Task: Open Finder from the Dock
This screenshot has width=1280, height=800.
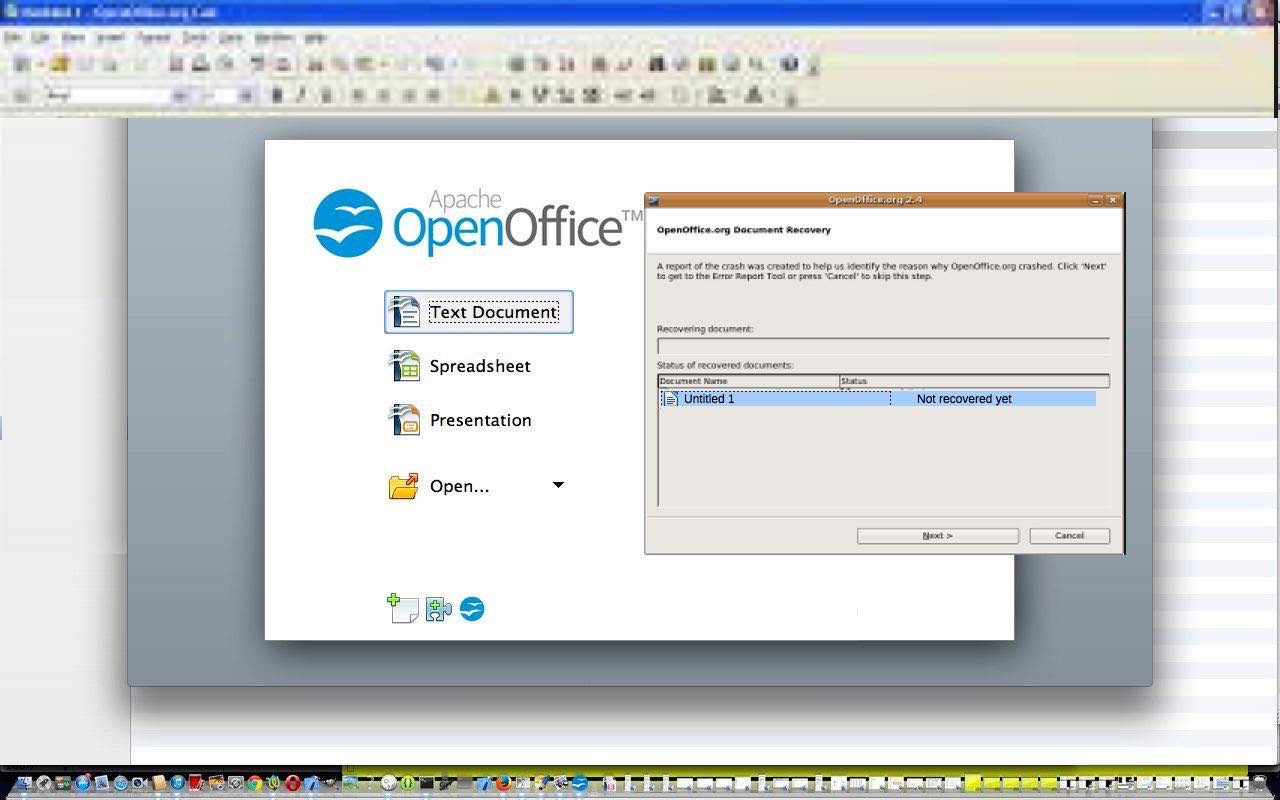Action: [24, 783]
